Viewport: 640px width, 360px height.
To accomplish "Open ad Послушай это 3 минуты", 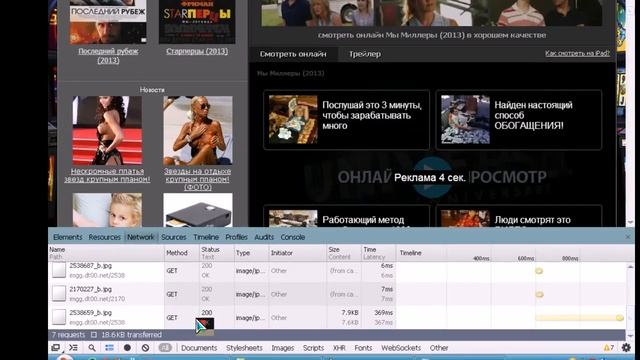I will 347,120.
